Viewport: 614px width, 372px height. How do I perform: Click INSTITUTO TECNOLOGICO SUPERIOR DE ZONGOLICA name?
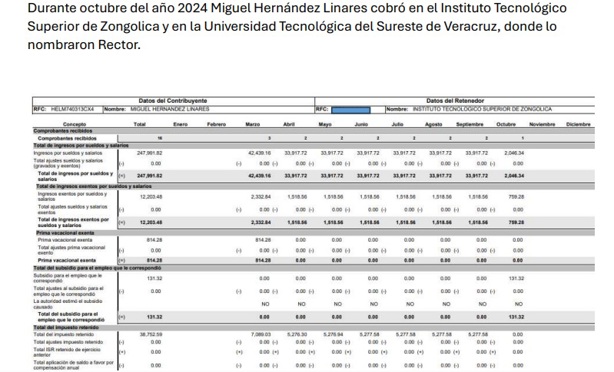click(x=482, y=109)
